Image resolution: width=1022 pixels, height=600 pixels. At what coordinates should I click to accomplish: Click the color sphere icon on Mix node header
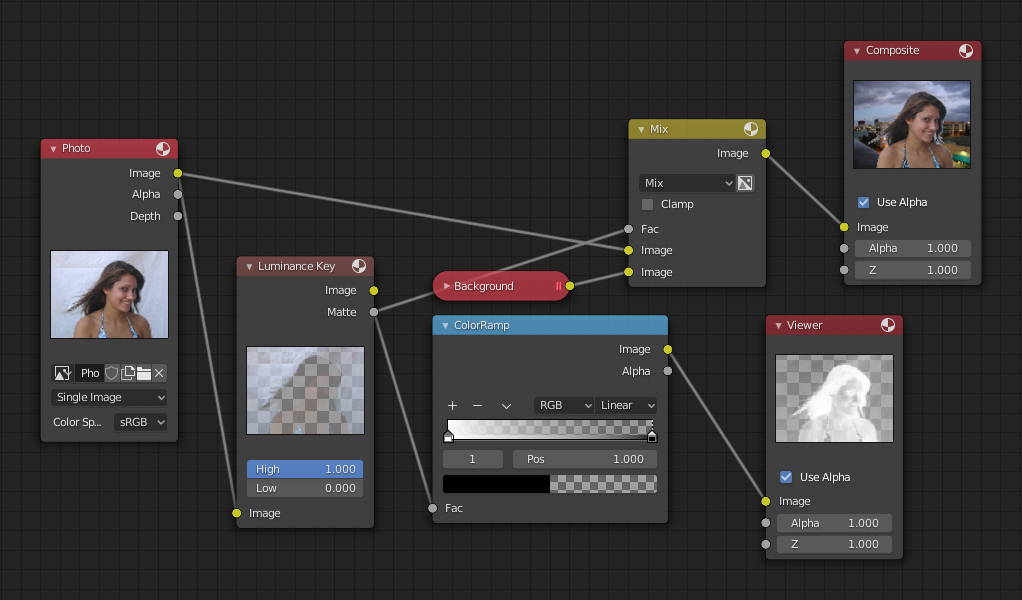click(x=750, y=129)
